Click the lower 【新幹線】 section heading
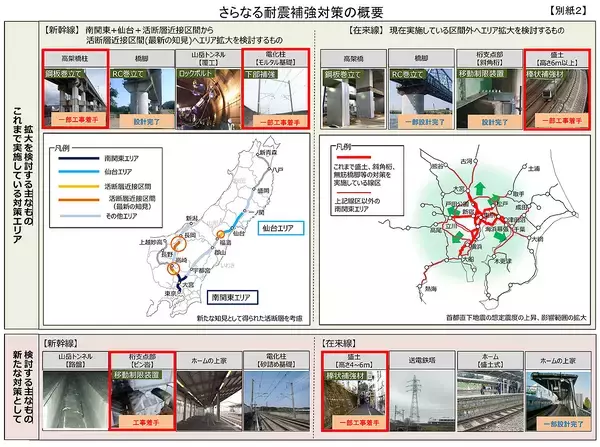The height and width of the screenshot is (447, 600). (x=60, y=343)
